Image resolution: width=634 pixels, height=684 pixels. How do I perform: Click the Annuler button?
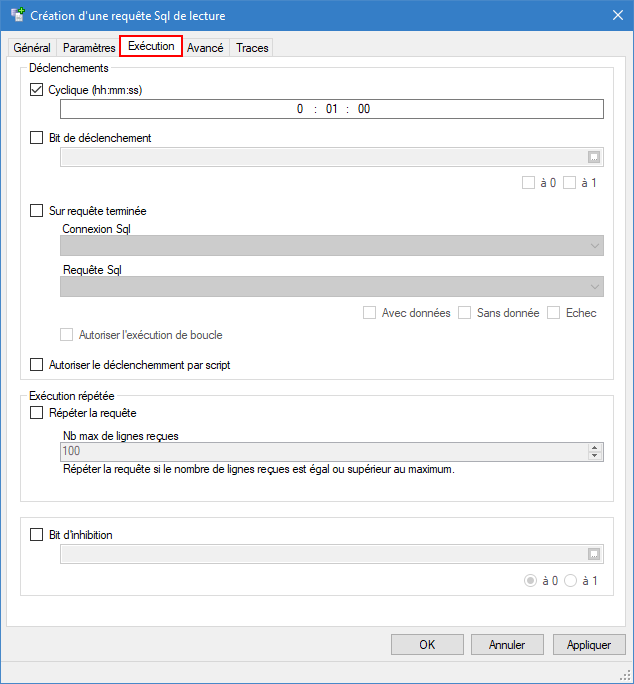[506, 645]
